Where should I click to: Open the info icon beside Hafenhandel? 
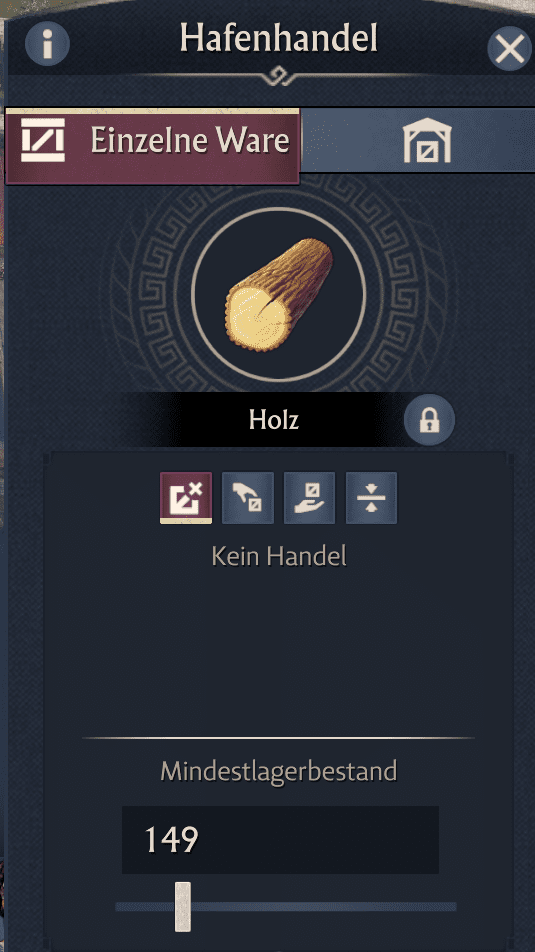click(x=47, y=43)
